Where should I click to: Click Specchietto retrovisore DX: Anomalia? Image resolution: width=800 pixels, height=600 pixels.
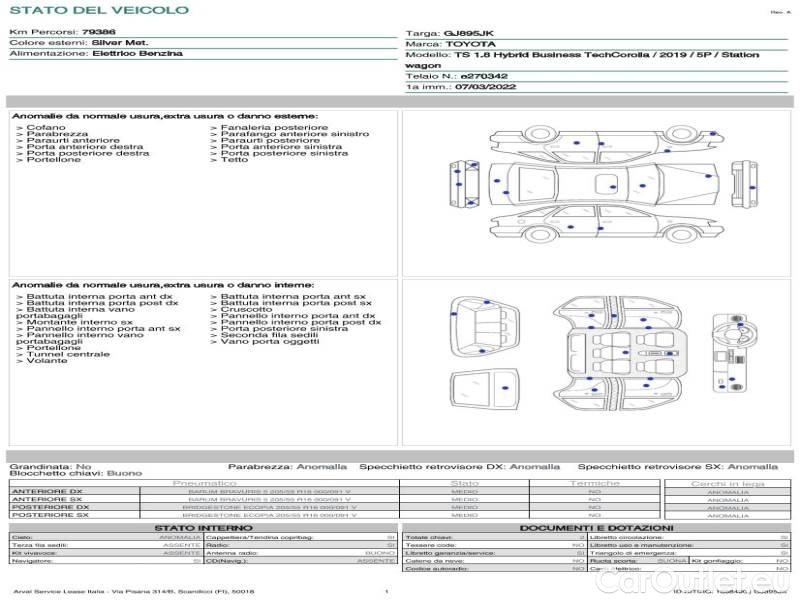[x=459, y=466]
